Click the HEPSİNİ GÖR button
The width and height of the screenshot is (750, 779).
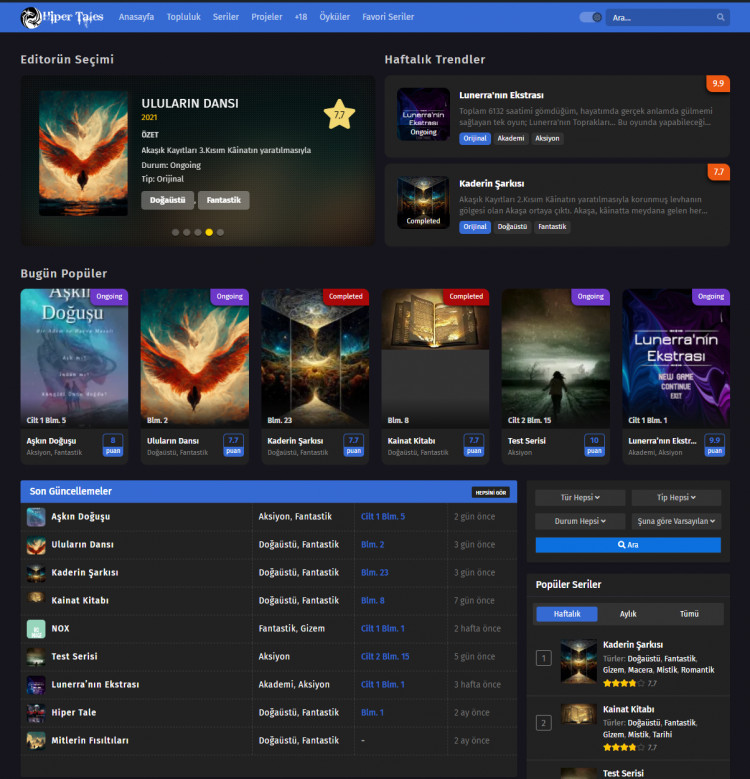[x=490, y=492]
